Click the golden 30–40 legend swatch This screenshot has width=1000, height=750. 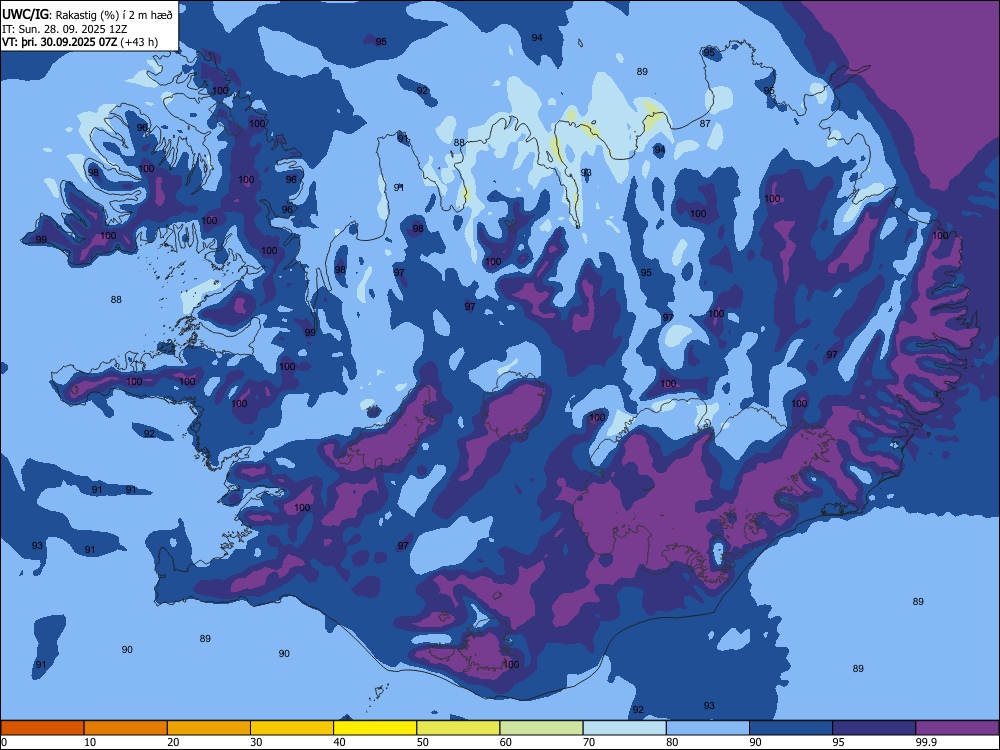pyautogui.click(x=292, y=728)
